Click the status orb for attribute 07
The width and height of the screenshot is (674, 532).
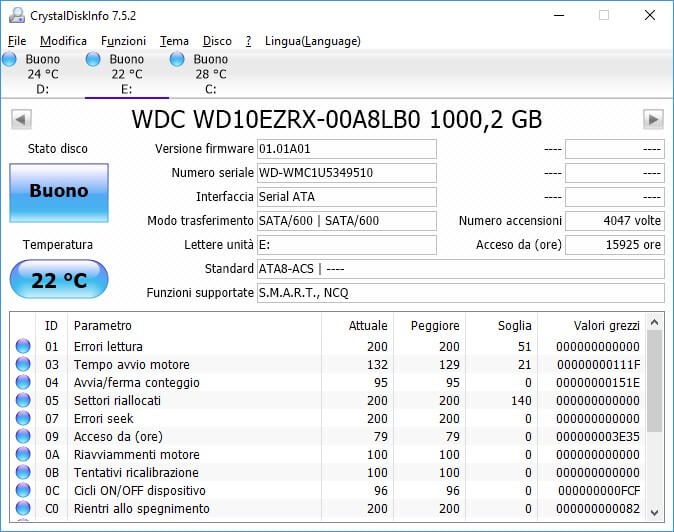[23, 418]
